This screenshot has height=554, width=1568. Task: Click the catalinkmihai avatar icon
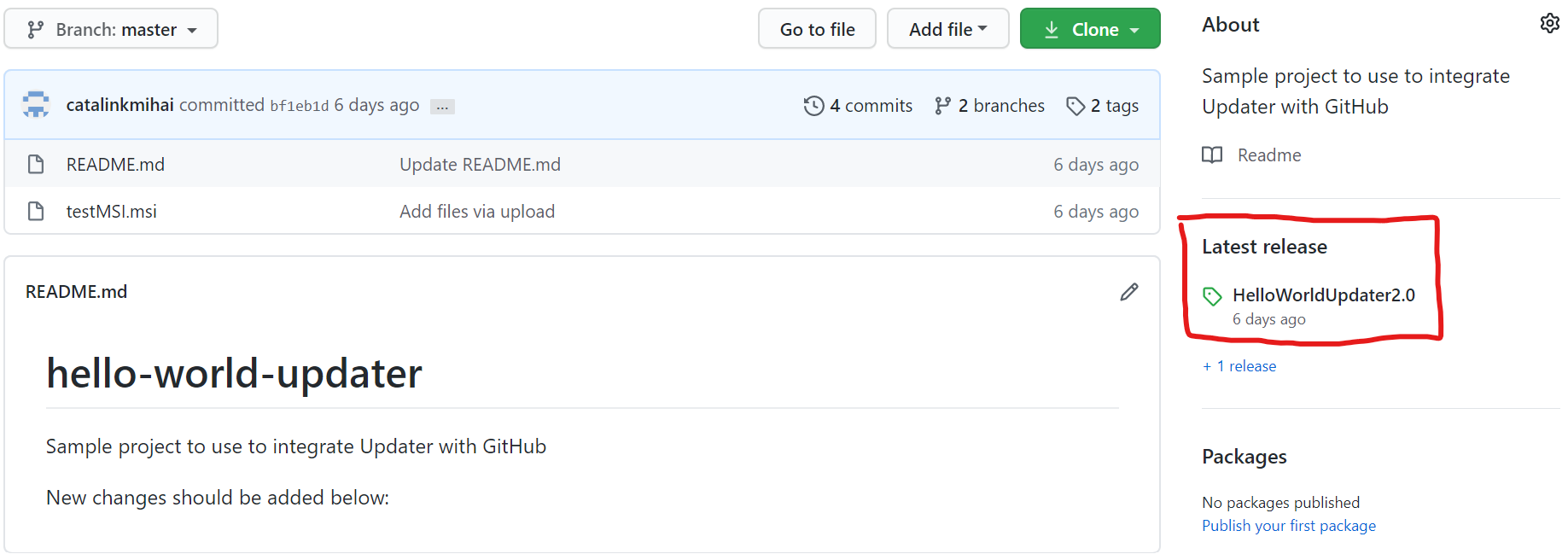[36, 105]
